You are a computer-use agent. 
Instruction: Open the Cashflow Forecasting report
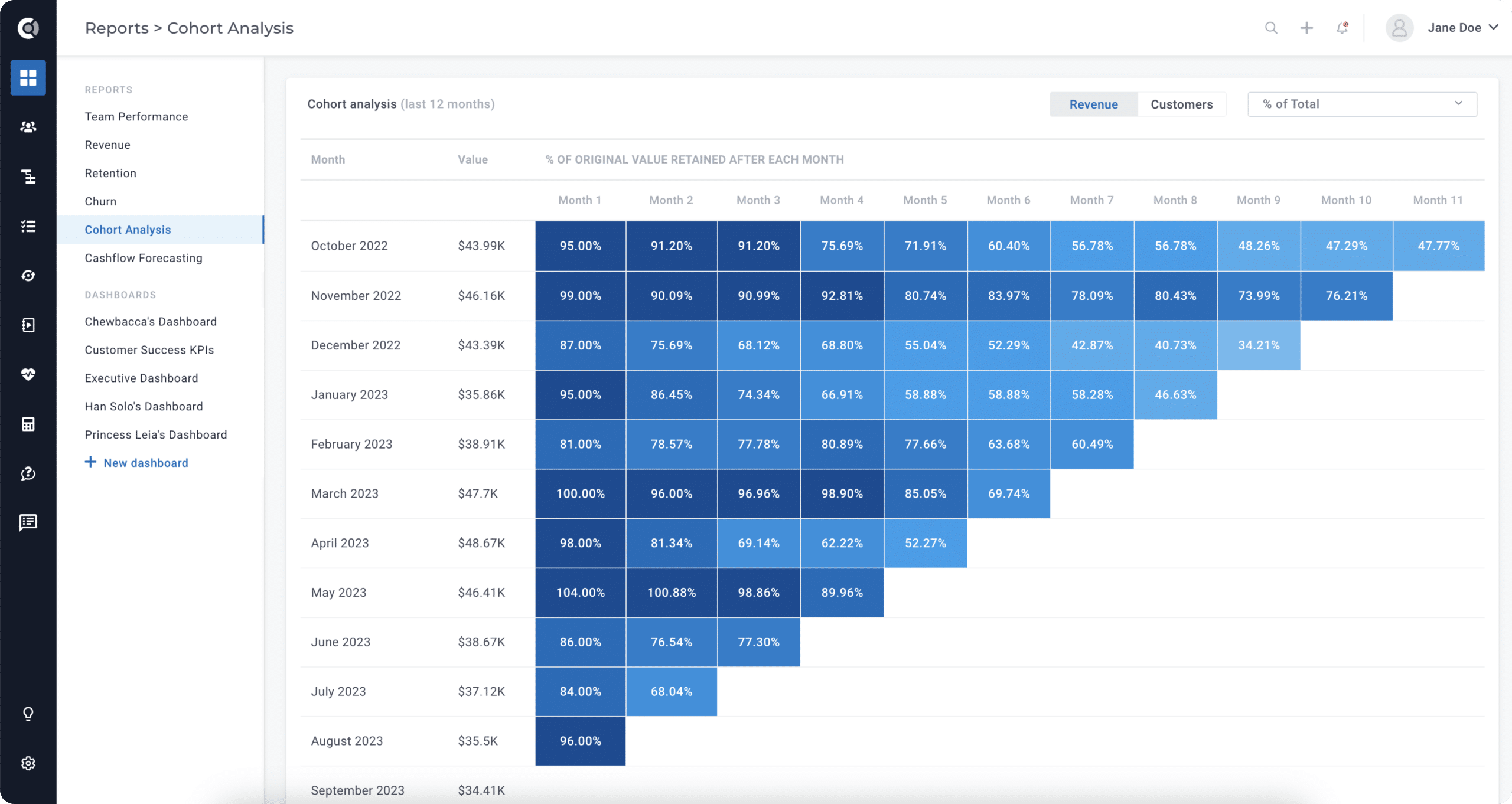pos(143,258)
